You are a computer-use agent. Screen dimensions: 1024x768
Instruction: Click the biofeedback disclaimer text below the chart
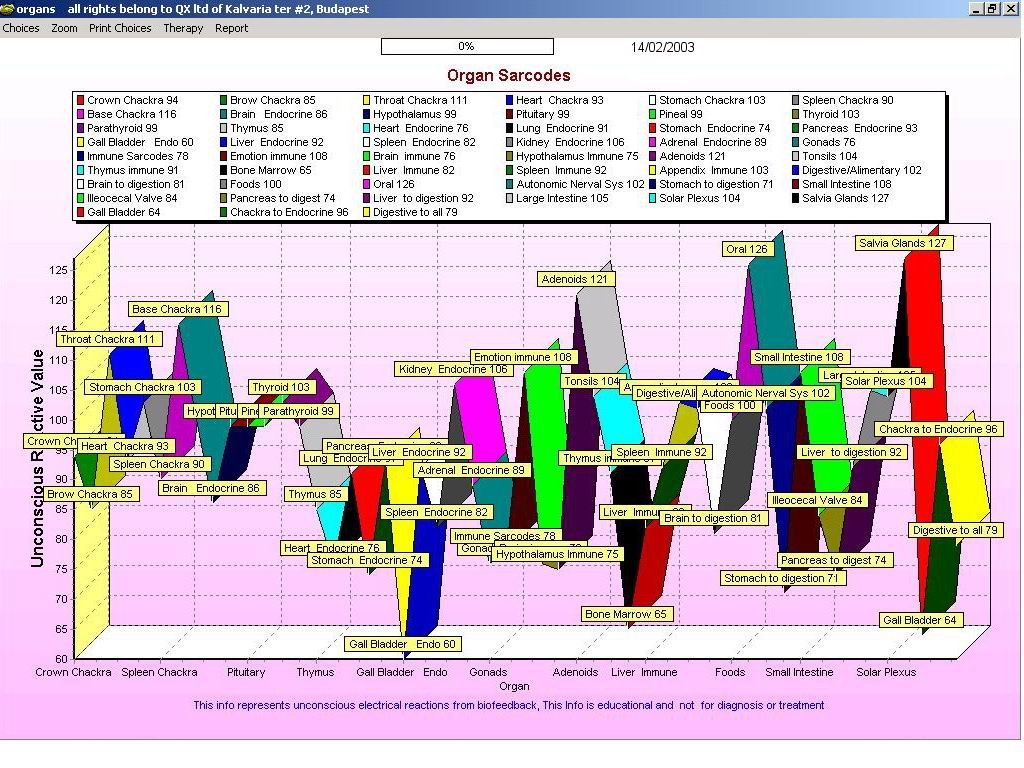[509, 705]
